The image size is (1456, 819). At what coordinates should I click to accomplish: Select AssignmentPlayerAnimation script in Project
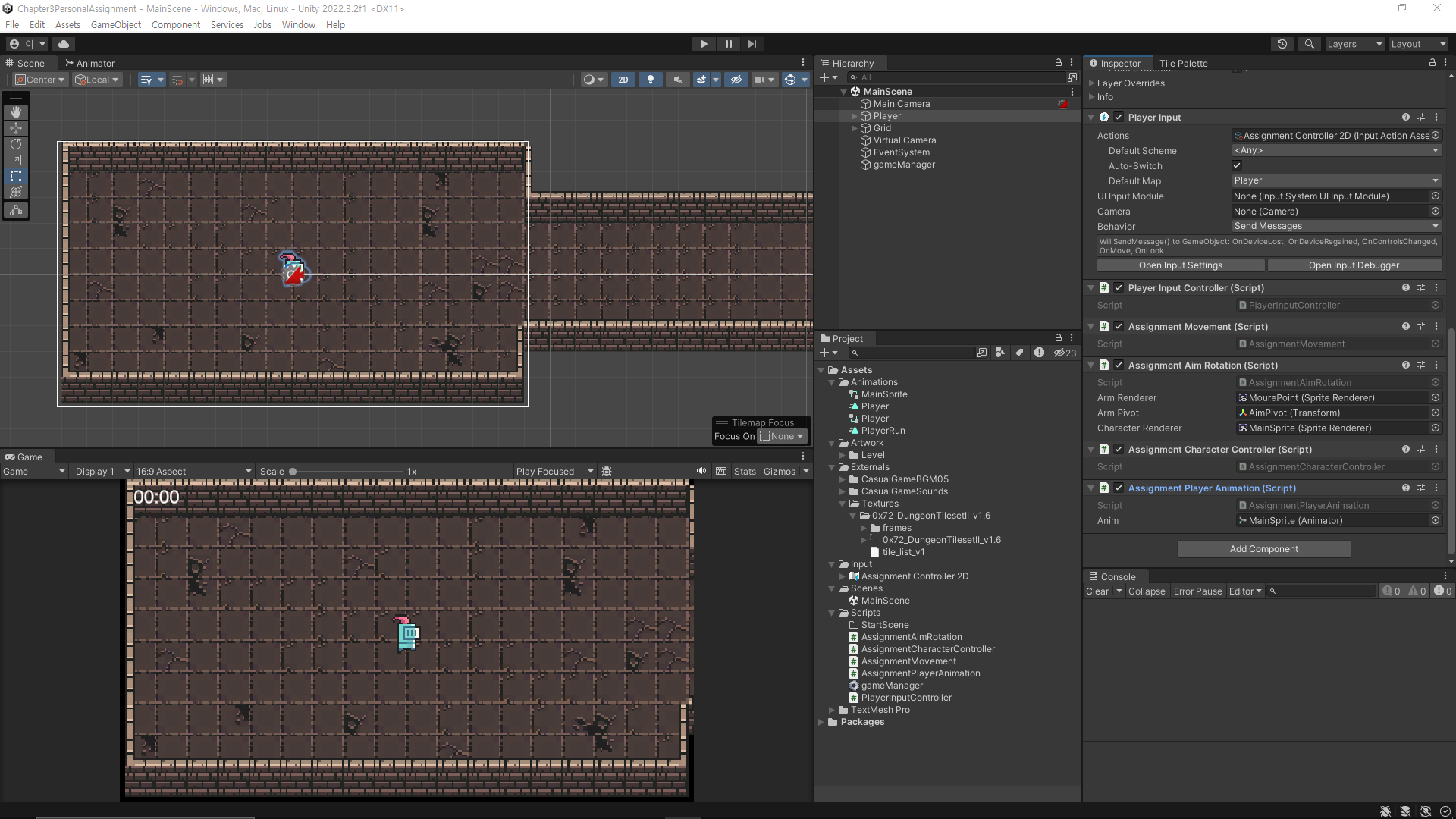pyautogui.click(x=920, y=673)
